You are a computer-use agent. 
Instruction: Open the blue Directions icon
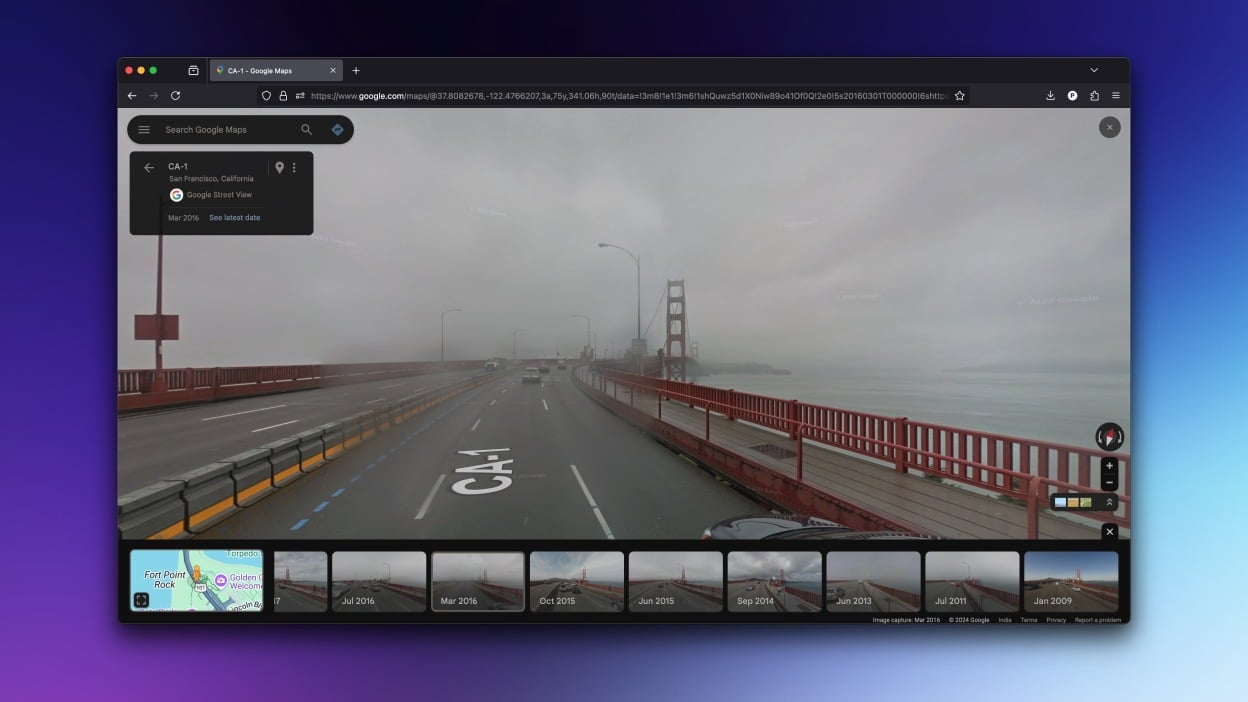point(337,130)
